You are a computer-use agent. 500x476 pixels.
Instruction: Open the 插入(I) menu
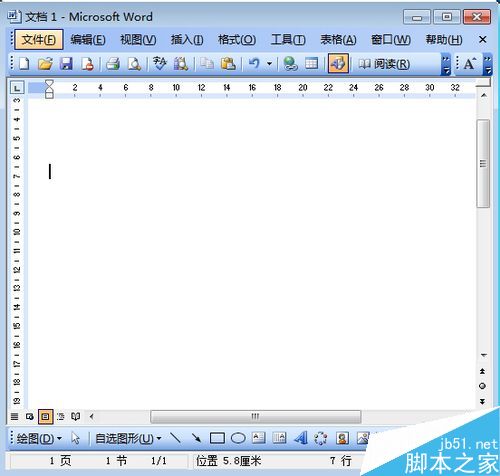187,40
